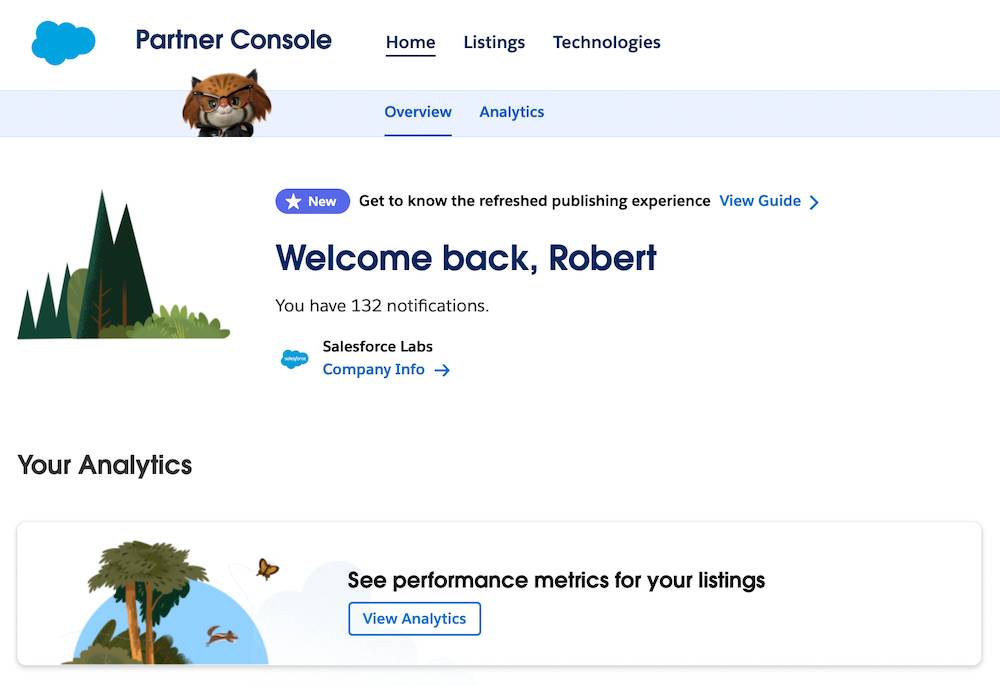The height and width of the screenshot is (686, 1000).
Task: Click the New pill badge
Action: coord(312,201)
